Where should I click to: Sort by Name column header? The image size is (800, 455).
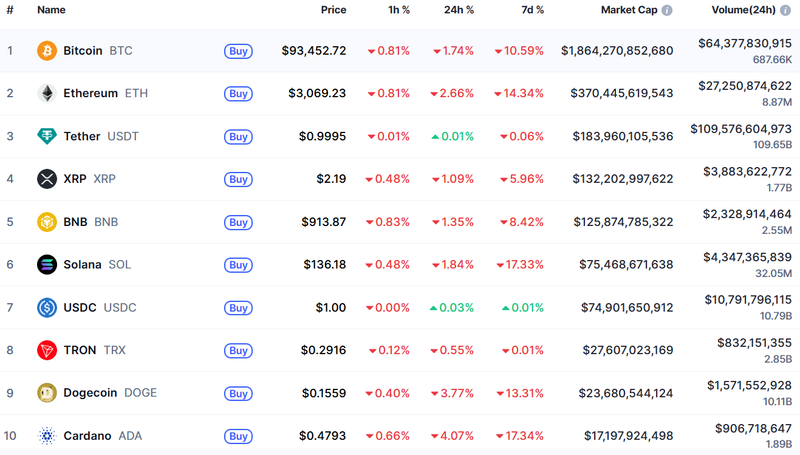(51, 10)
